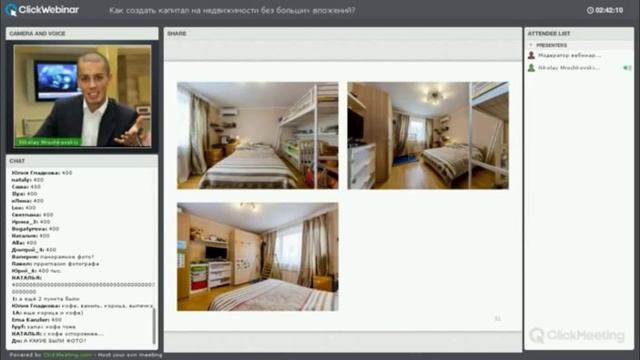Click the presenter webcam video
The width and height of the screenshot is (640, 360).
click(82, 96)
